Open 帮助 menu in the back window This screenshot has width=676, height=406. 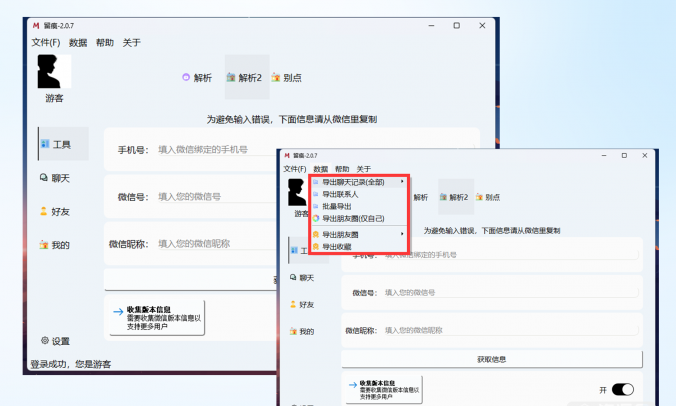click(105, 42)
